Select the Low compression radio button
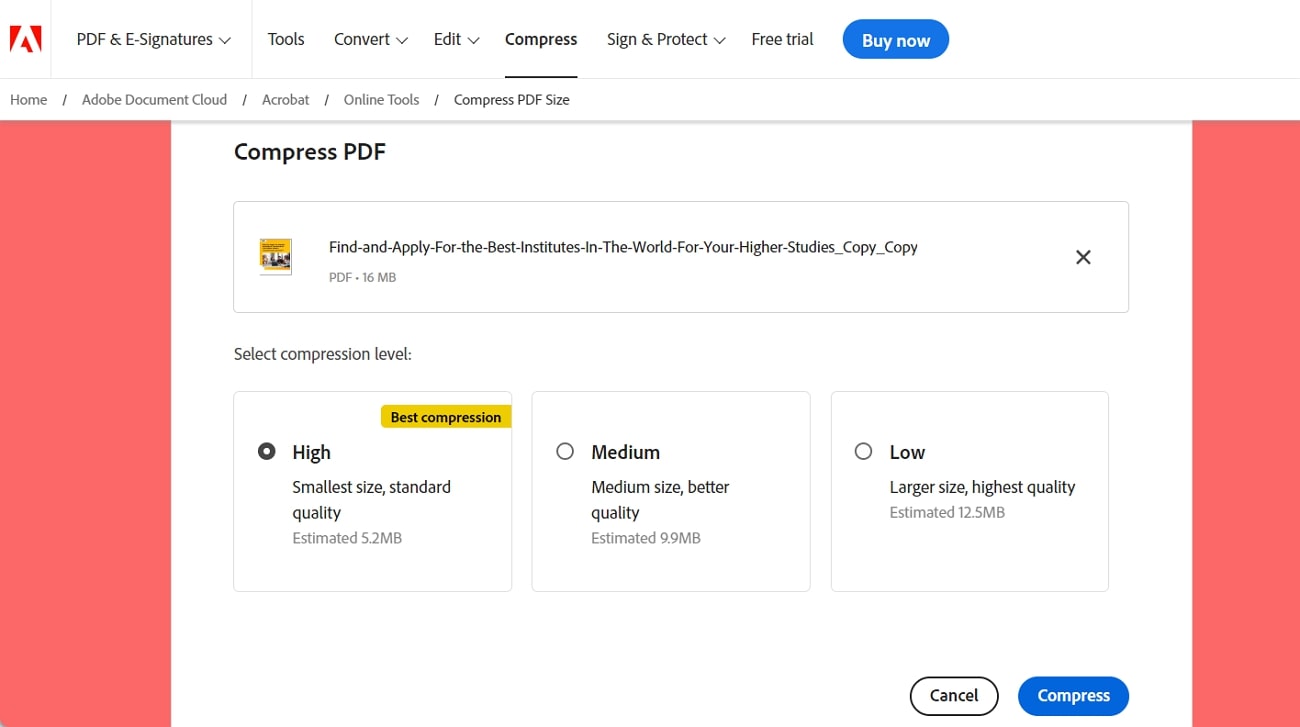Screen dimensions: 1300x727 pos(863,451)
